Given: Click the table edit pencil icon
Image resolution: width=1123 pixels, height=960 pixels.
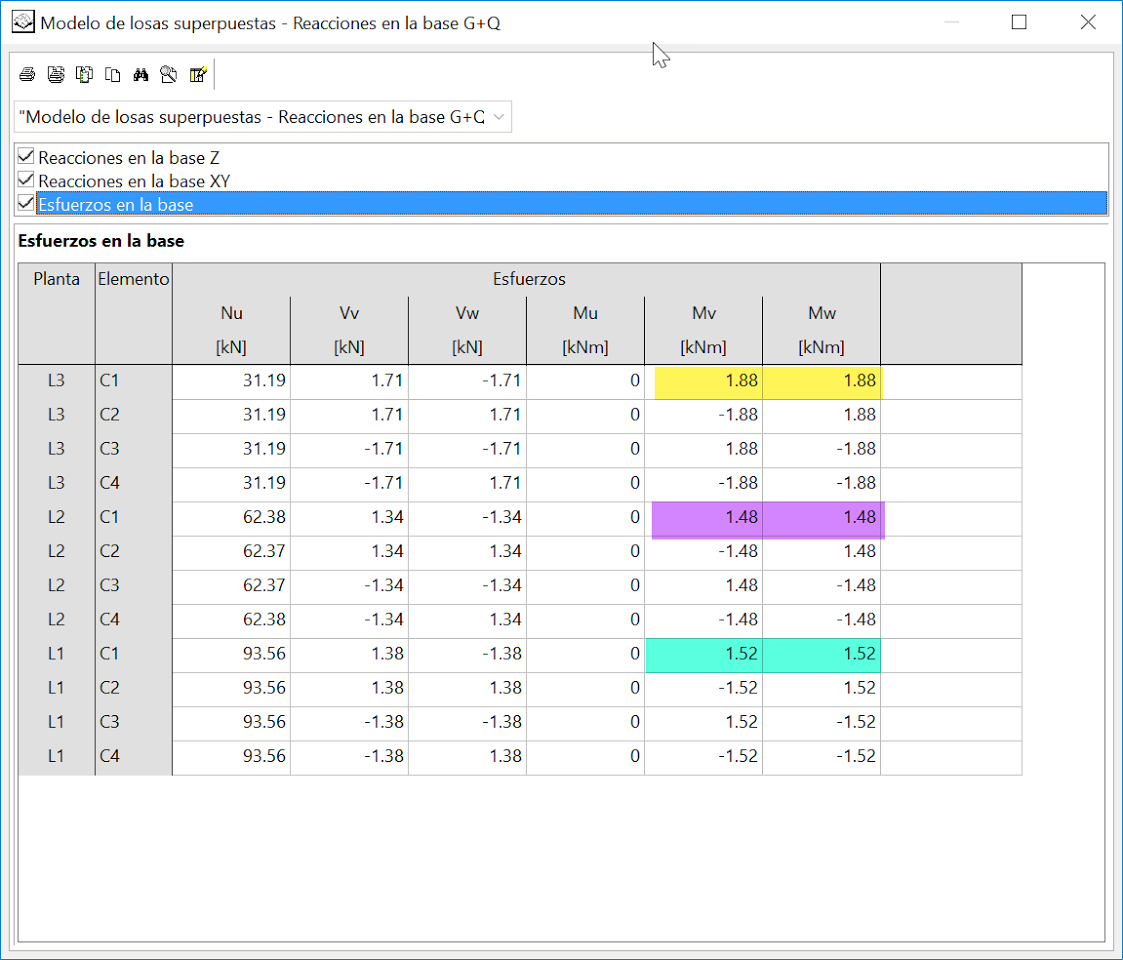Looking at the screenshot, I should pyautogui.click(x=198, y=75).
